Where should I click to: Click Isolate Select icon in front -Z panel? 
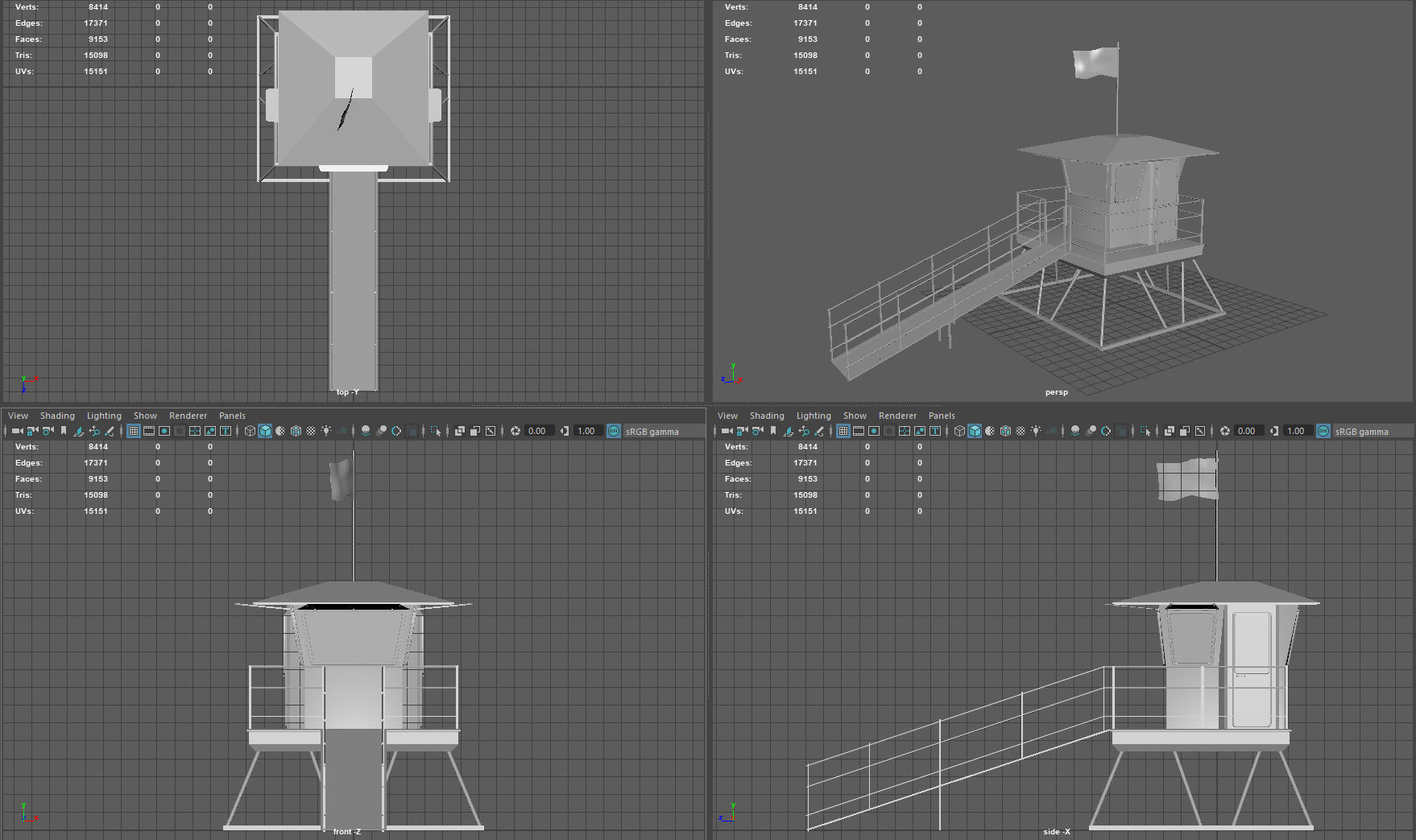(435, 431)
